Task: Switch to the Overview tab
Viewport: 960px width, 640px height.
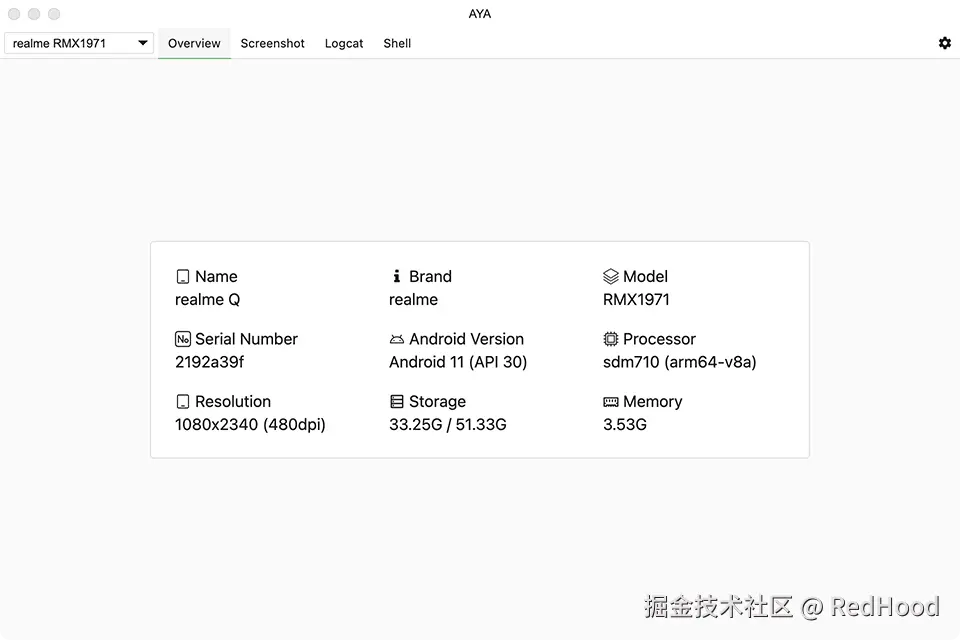Action: [x=194, y=43]
